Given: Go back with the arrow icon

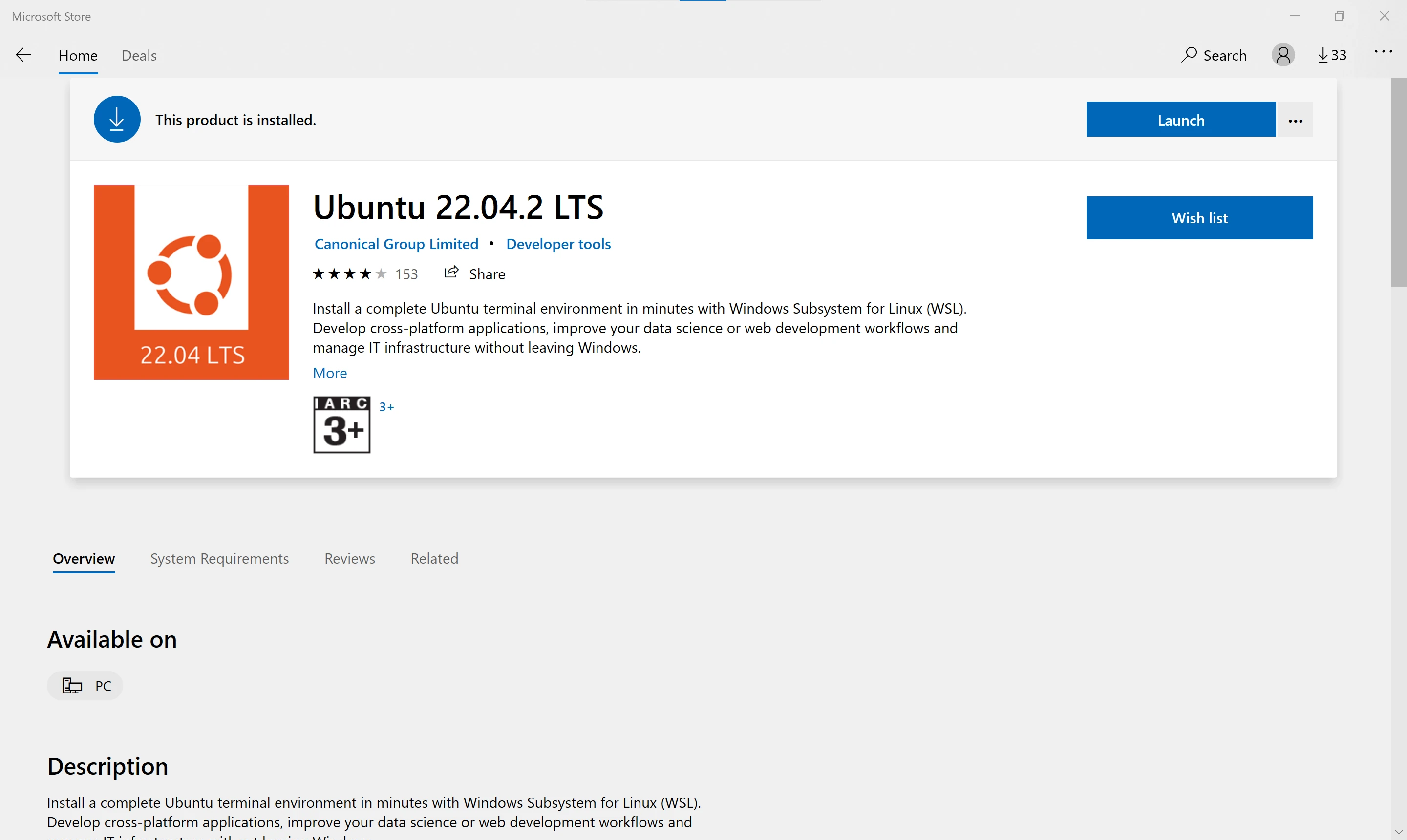Looking at the screenshot, I should click(23, 55).
